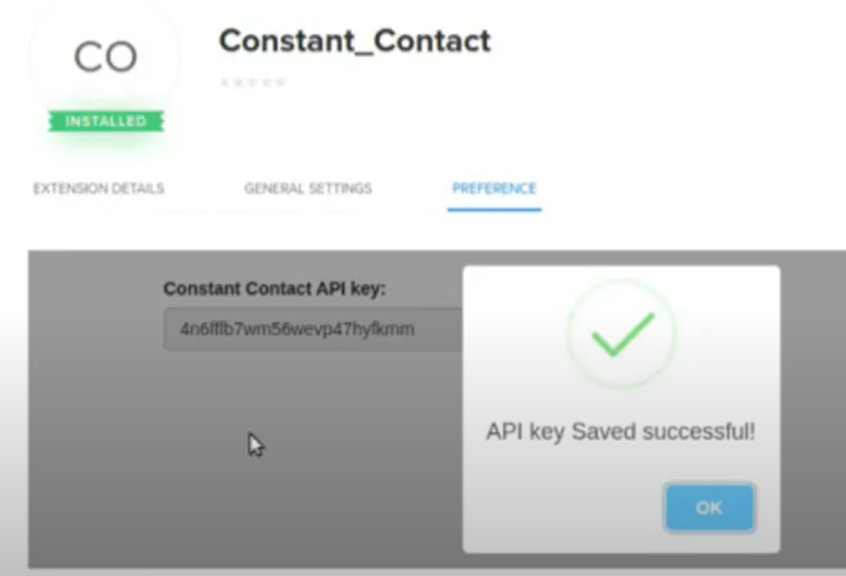Click the circle around the checkmark
Screen dimensions: 846x576
tap(622, 333)
